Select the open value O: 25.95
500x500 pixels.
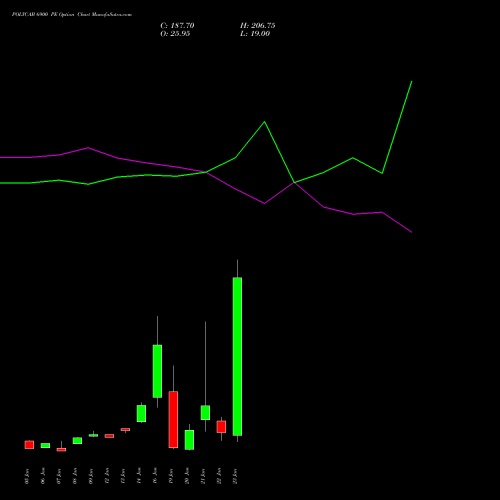(x=175, y=34)
